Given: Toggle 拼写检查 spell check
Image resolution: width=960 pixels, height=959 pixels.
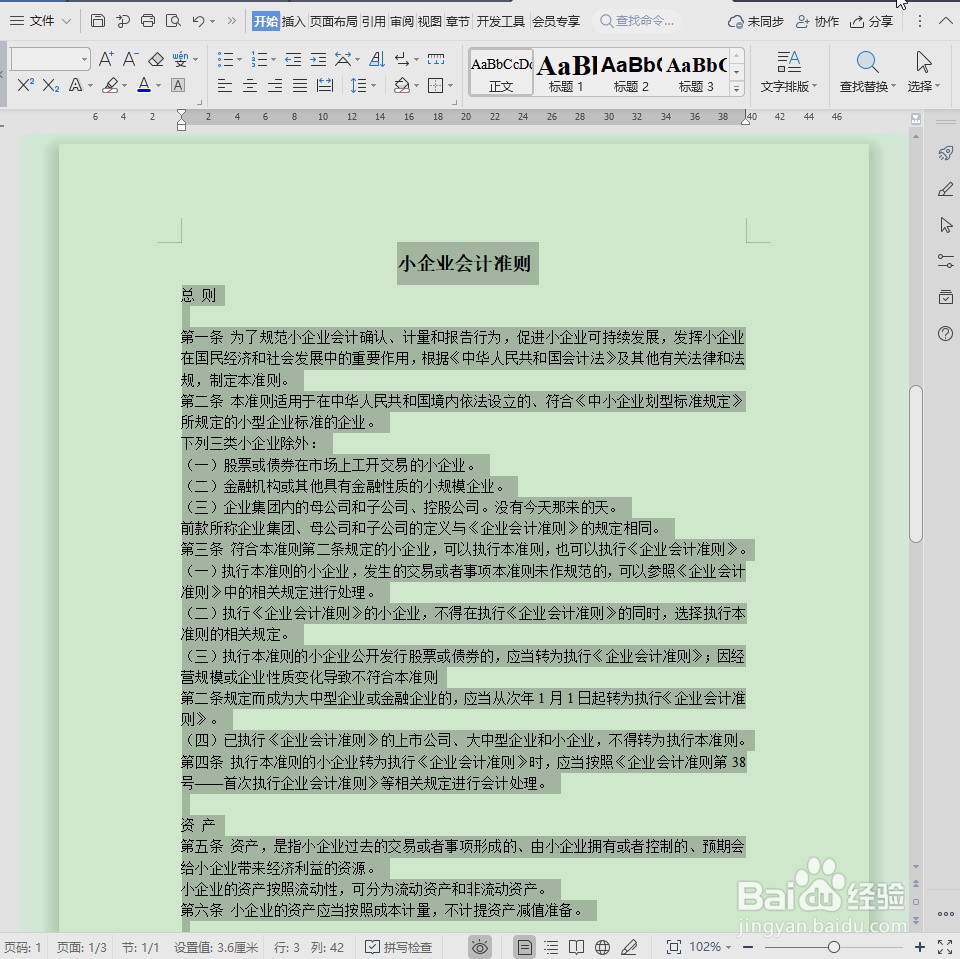Looking at the screenshot, I should (x=399, y=947).
